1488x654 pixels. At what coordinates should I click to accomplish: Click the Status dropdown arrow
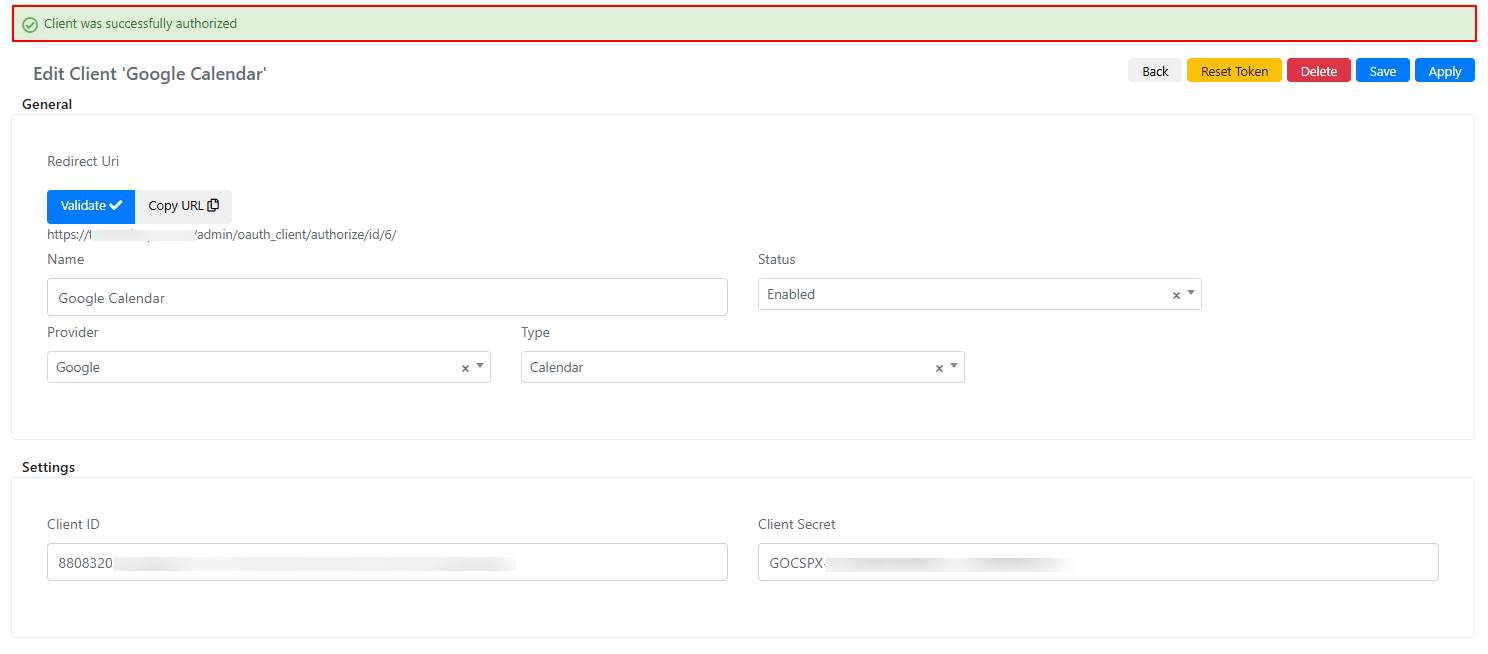[x=1191, y=294]
